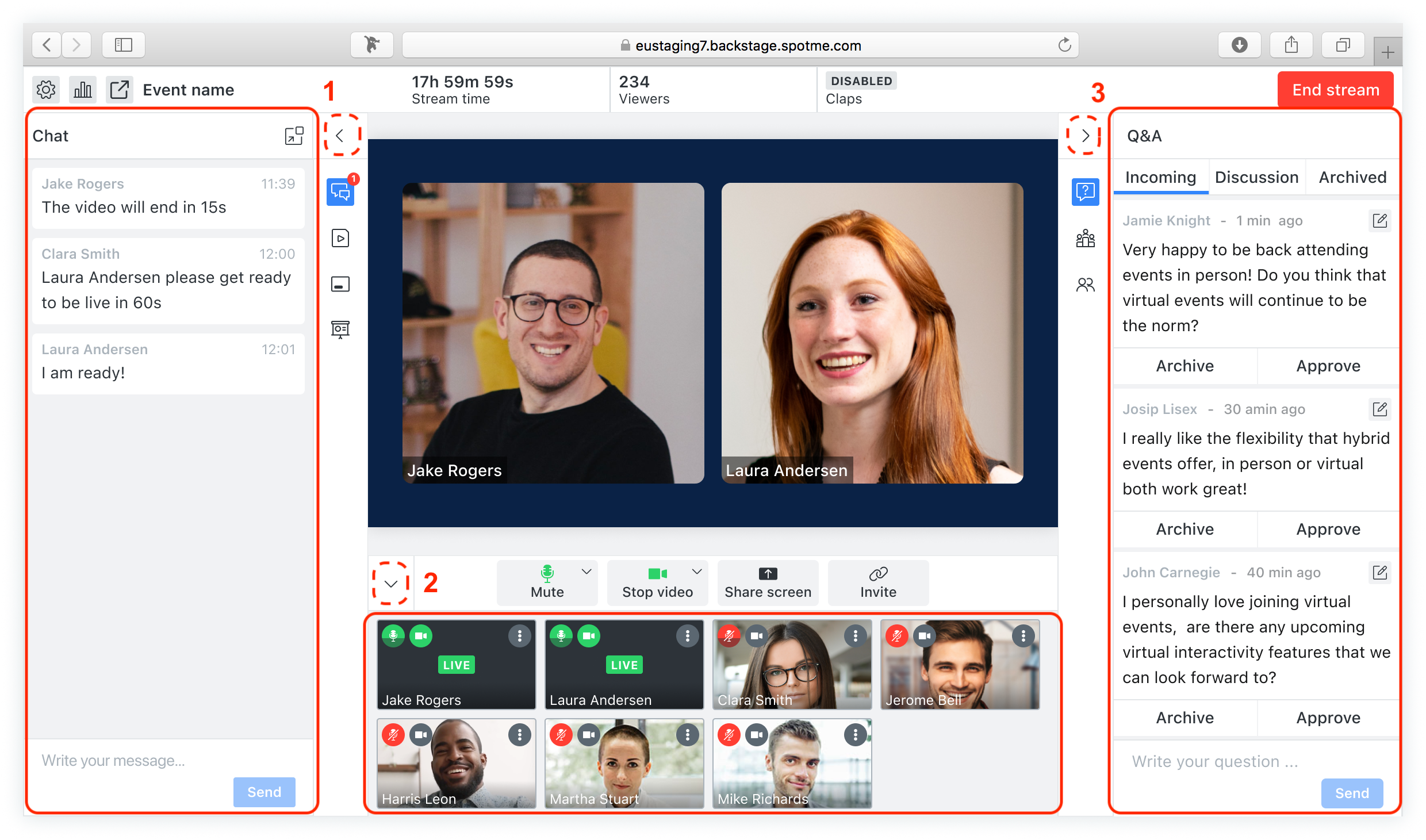Open the settings gear icon
The image size is (1426, 840).
tap(46, 90)
